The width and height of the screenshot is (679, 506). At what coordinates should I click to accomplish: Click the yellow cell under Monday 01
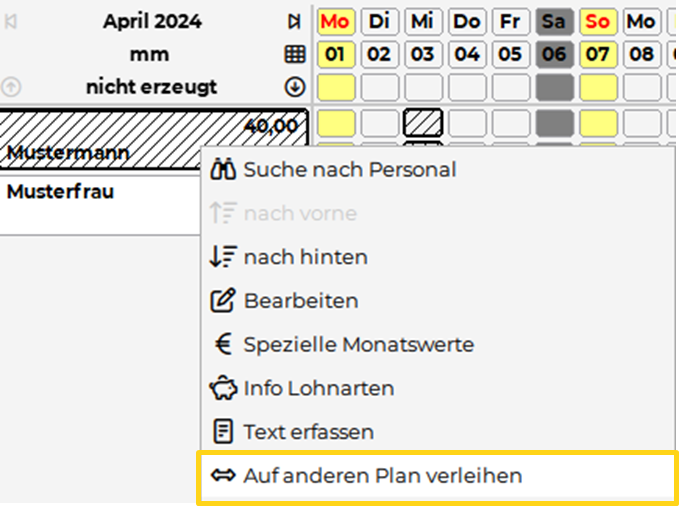point(336,87)
